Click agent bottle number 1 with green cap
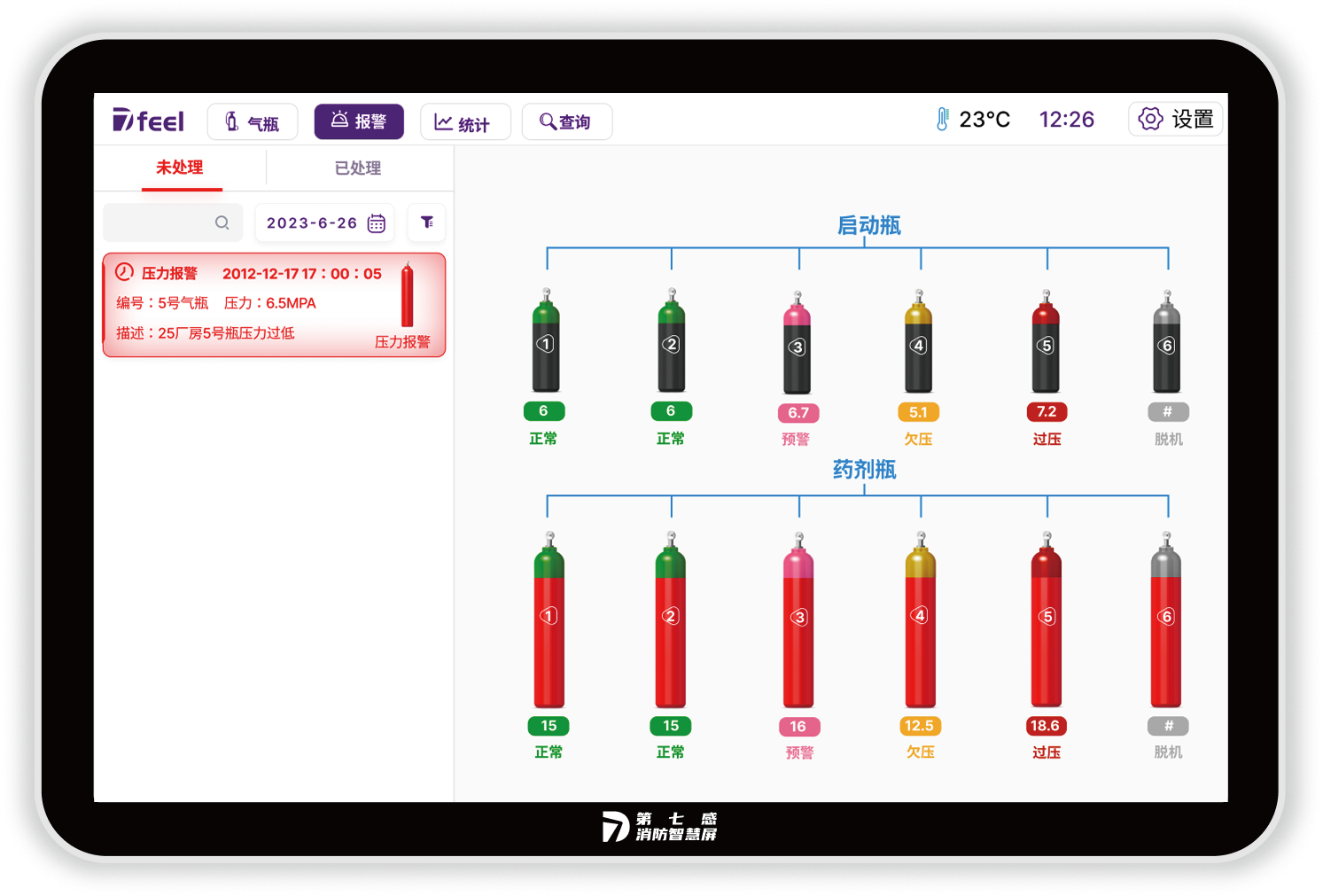Viewport: 1323px width, 896px height. point(549,620)
